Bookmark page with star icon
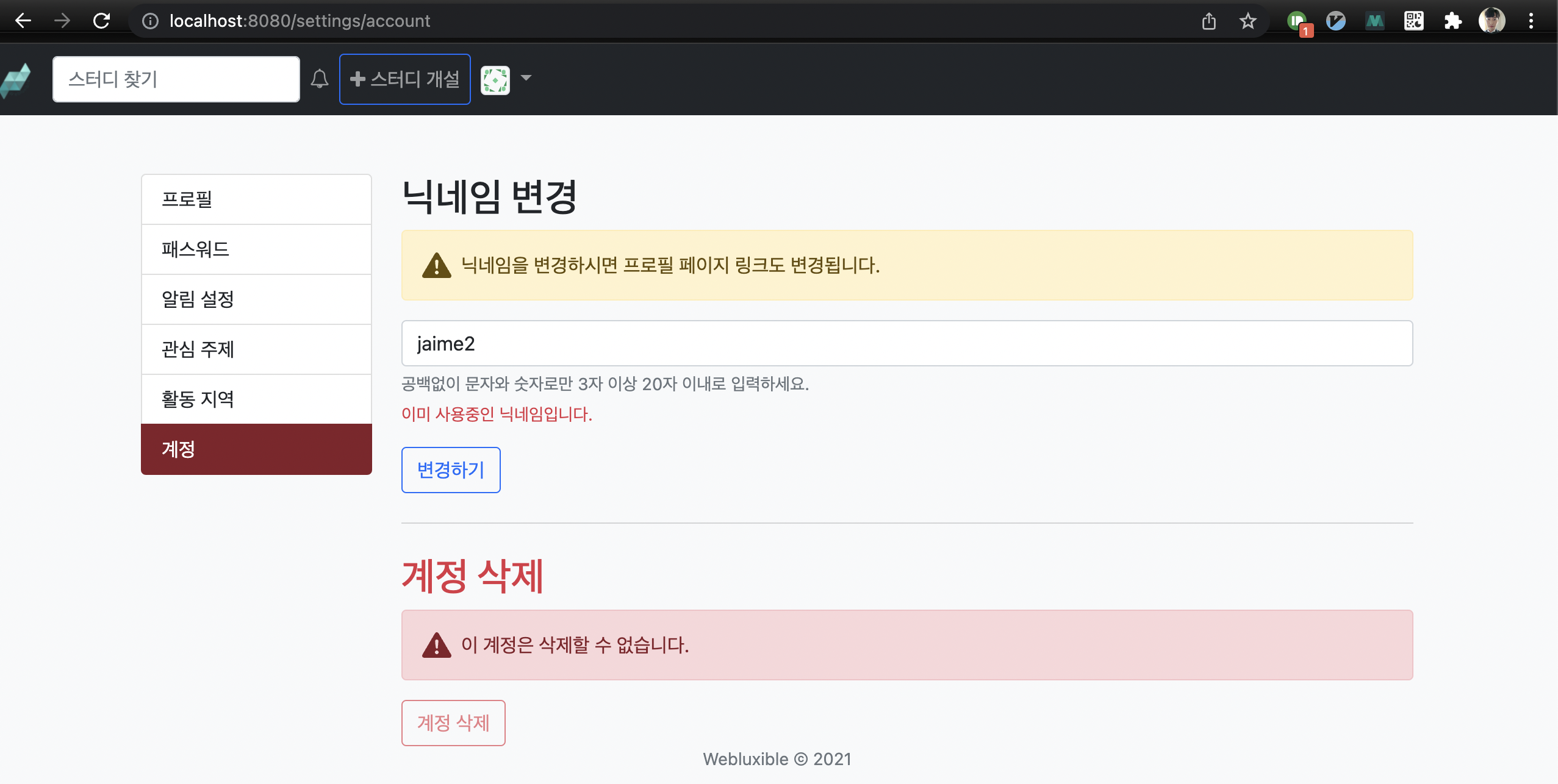This screenshot has height=784, width=1558. tap(1247, 21)
